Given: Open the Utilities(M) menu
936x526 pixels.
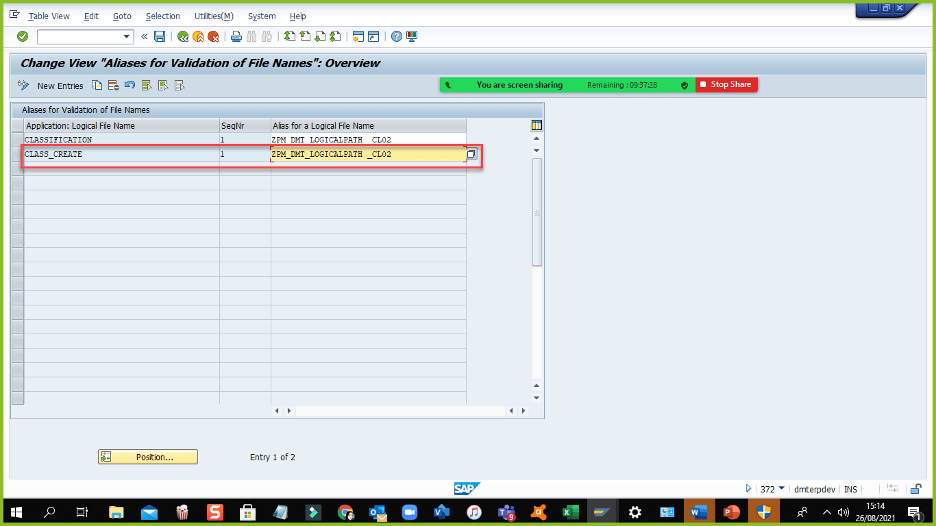Looking at the screenshot, I should coord(213,16).
